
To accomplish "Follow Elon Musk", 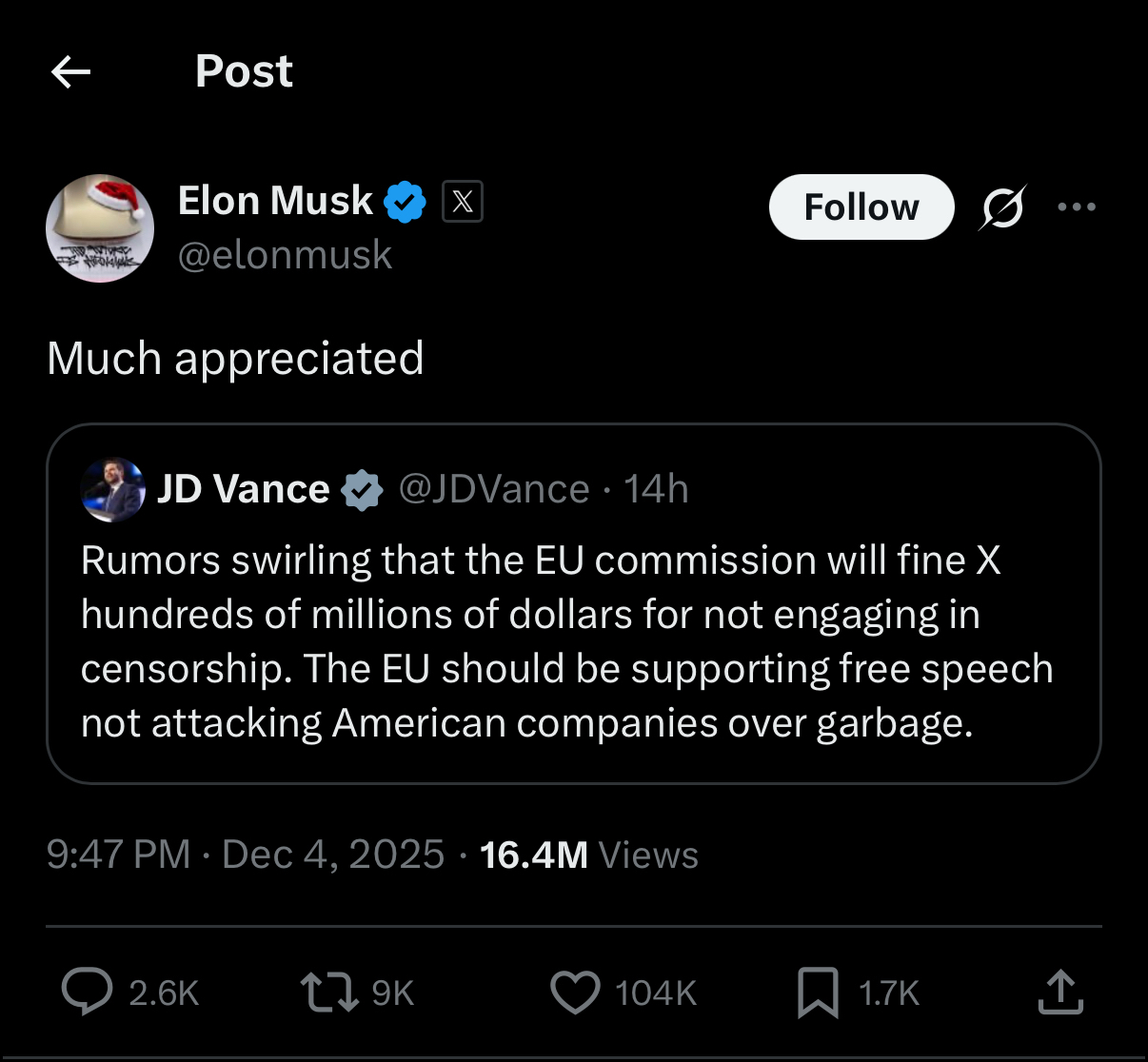I will (x=861, y=206).
